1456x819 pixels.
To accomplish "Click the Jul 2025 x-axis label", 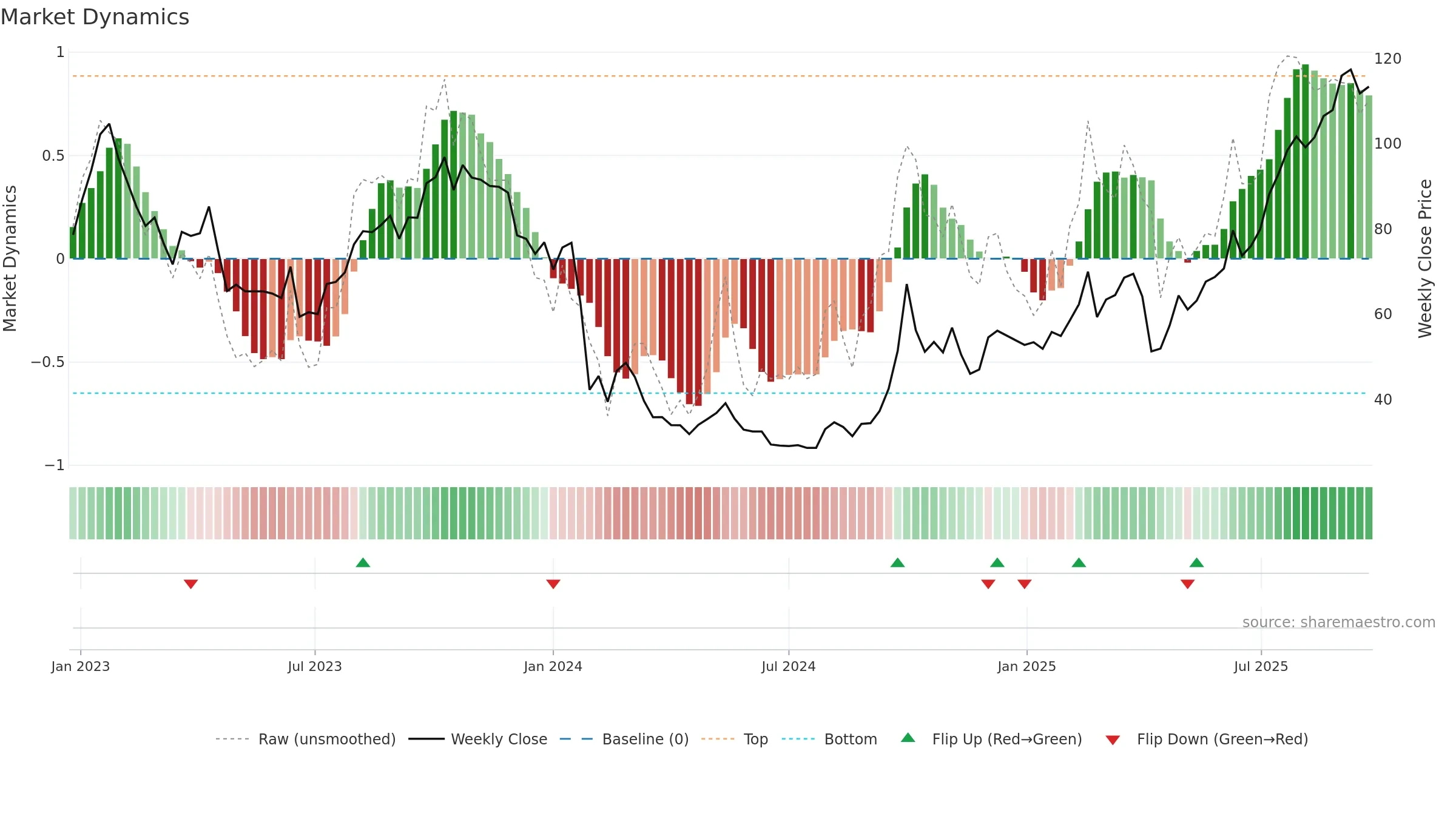I will 1261,666.
